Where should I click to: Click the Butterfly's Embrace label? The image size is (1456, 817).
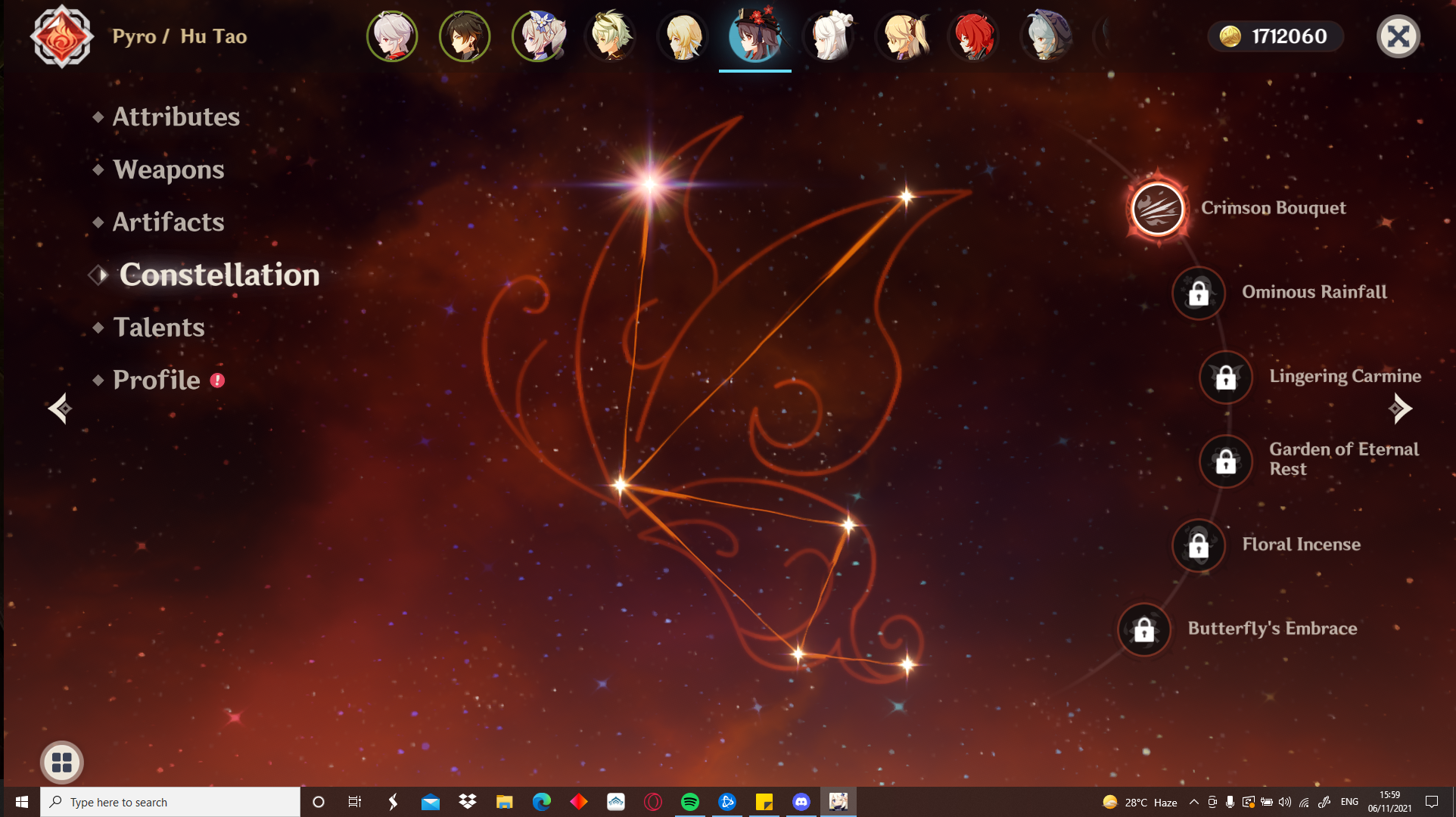tap(1272, 629)
